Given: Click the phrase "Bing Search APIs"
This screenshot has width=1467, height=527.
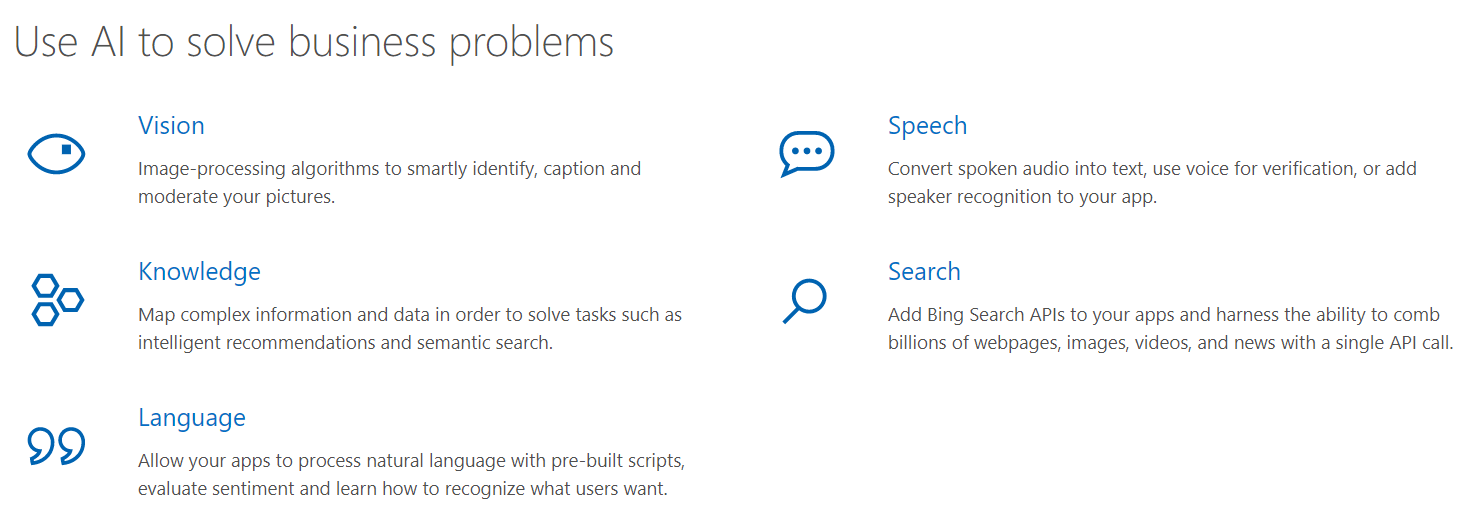Looking at the screenshot, I should pyautogui.click(x=987, y=315).
